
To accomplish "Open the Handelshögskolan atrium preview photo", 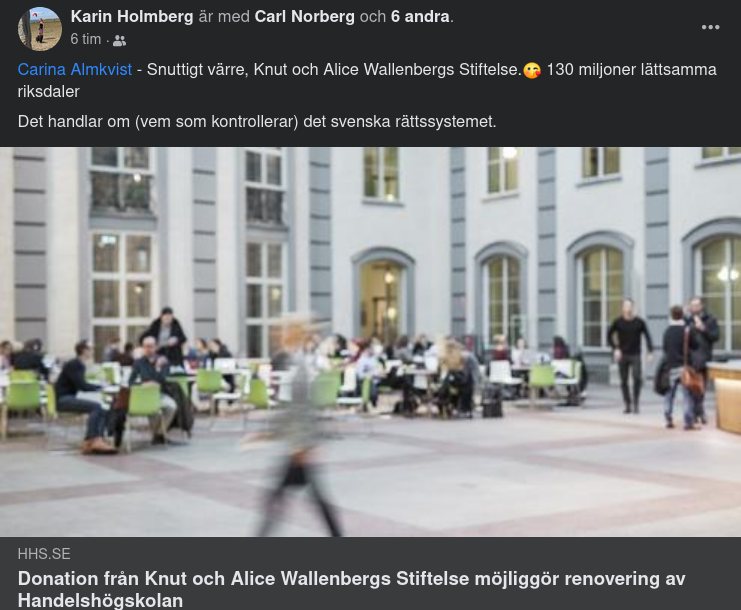I will coord(370,342).
